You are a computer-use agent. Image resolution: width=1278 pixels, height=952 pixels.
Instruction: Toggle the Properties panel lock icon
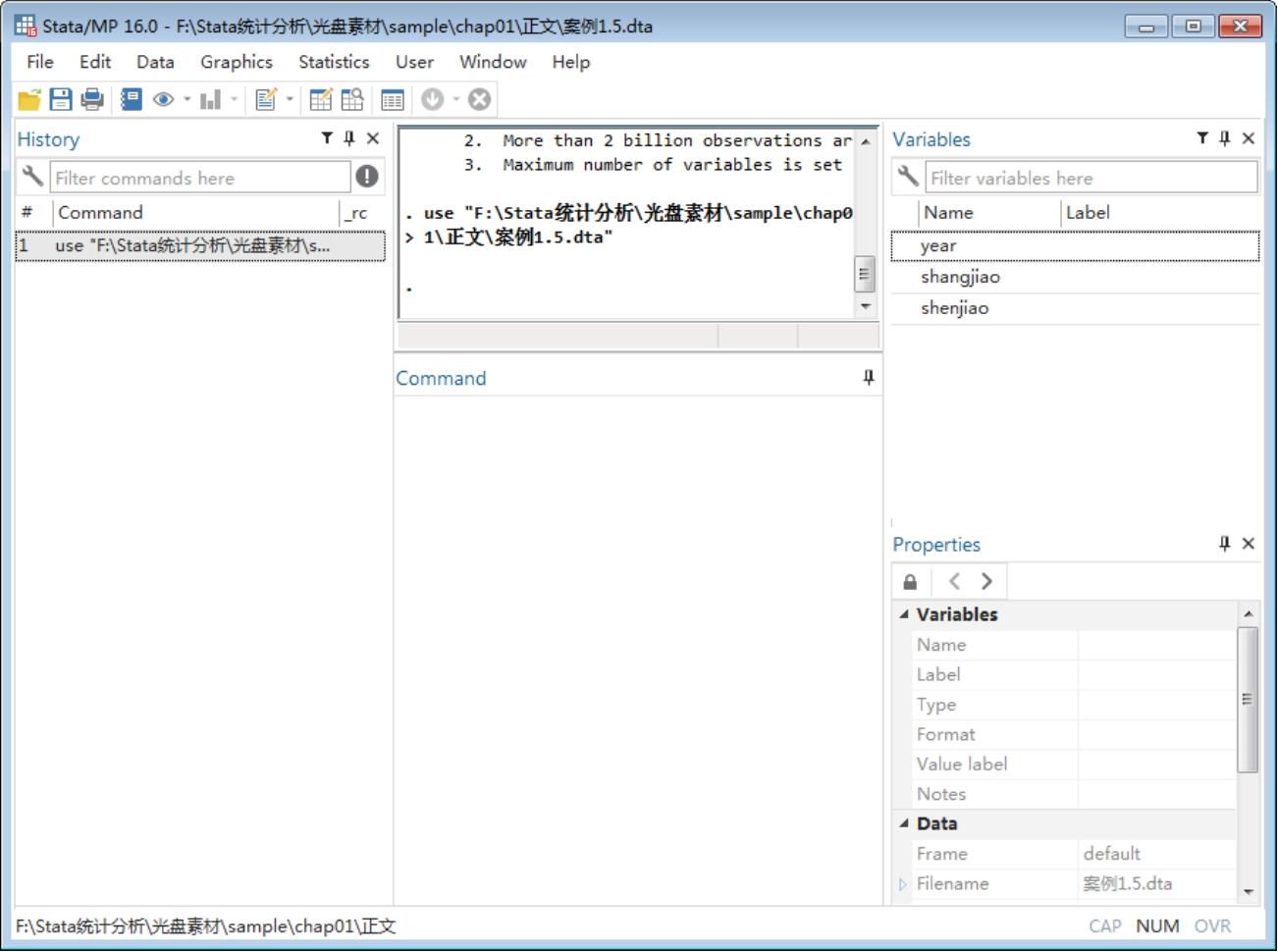[x=910, y=582]
